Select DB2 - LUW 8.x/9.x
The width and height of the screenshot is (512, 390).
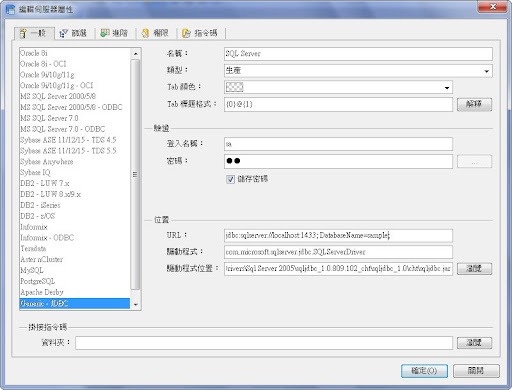(75, 194)
